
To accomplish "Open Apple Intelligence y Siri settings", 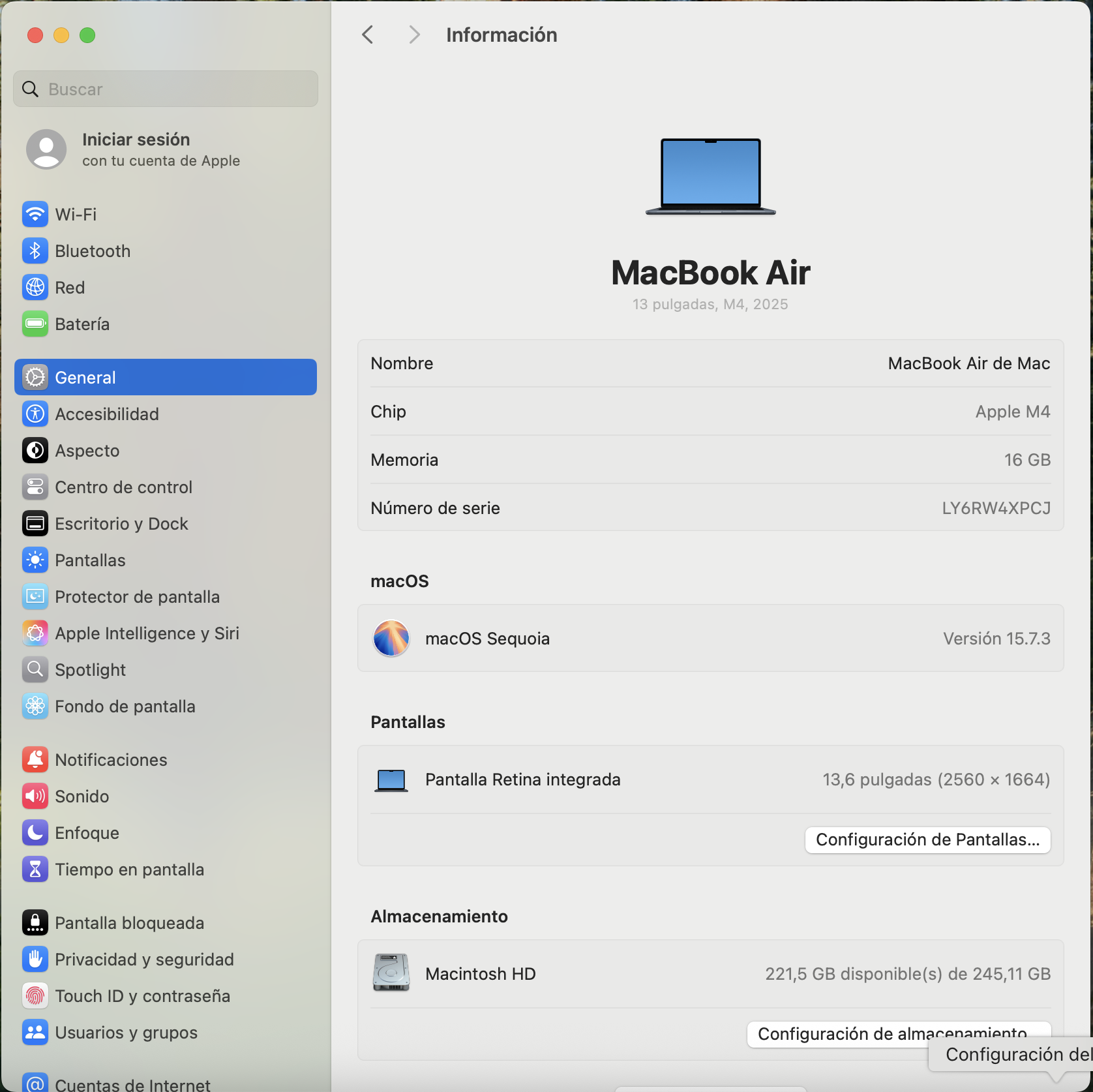I will 147,633.
